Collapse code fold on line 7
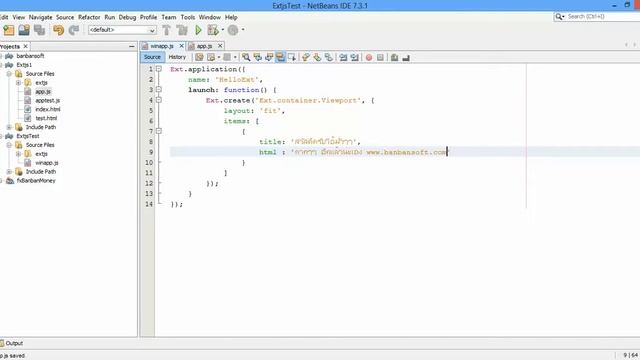The height and width of the screenshot is (360, 640). click(x=159, y=131)
